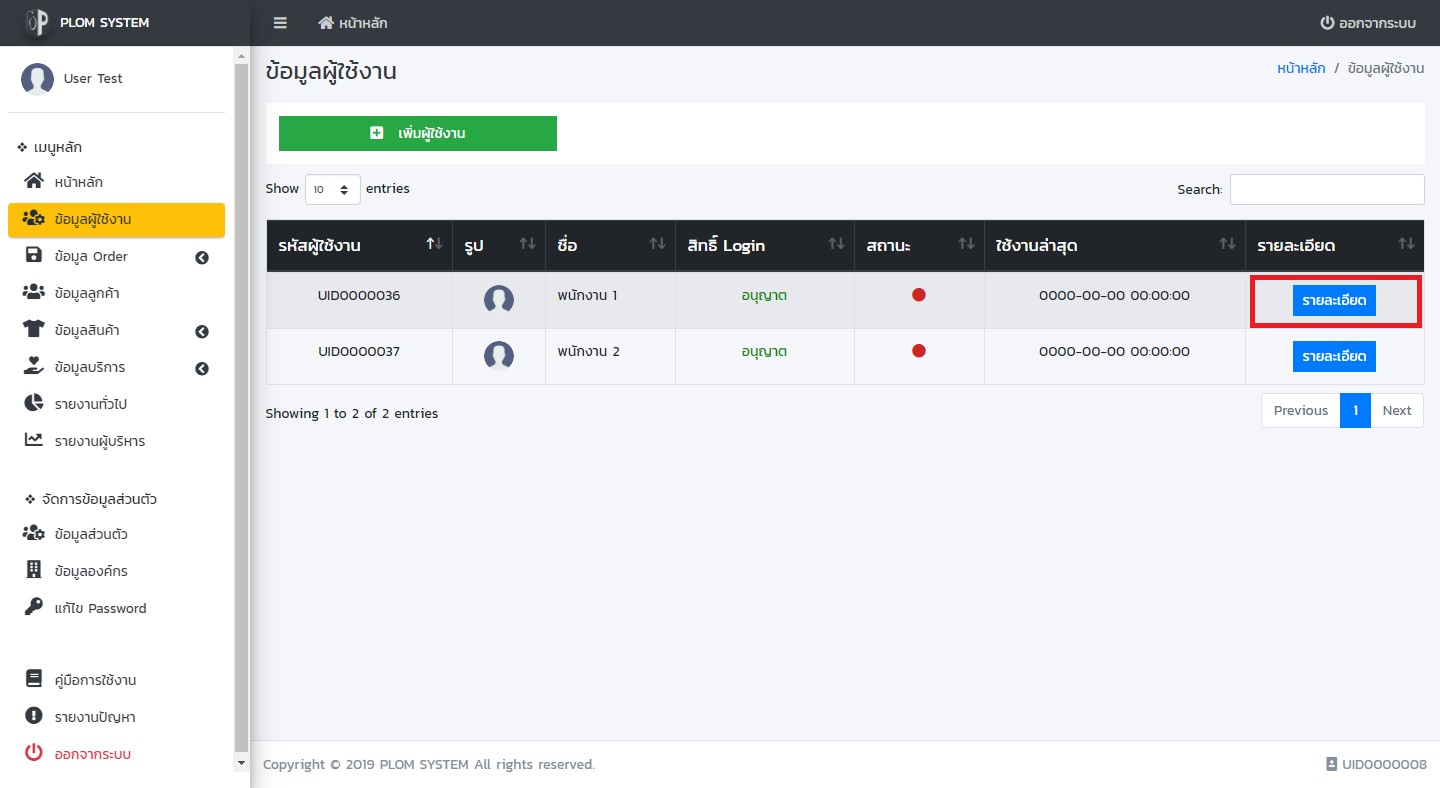Click the หน้าหลัก breadcrumb link
The height and width of the screenshot is (788, 1440).
point(1300,68)
